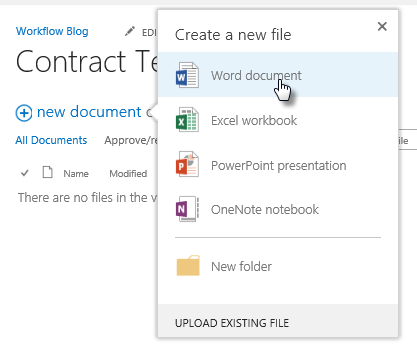
Task: Open the Workflow Blog link
Action: click(52, 31)
